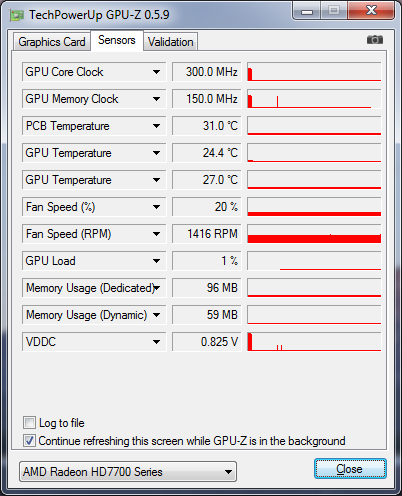Click the Fan Speed (RPM) history graph
Viewport: 402px width, 496px height.
[314, 234]
